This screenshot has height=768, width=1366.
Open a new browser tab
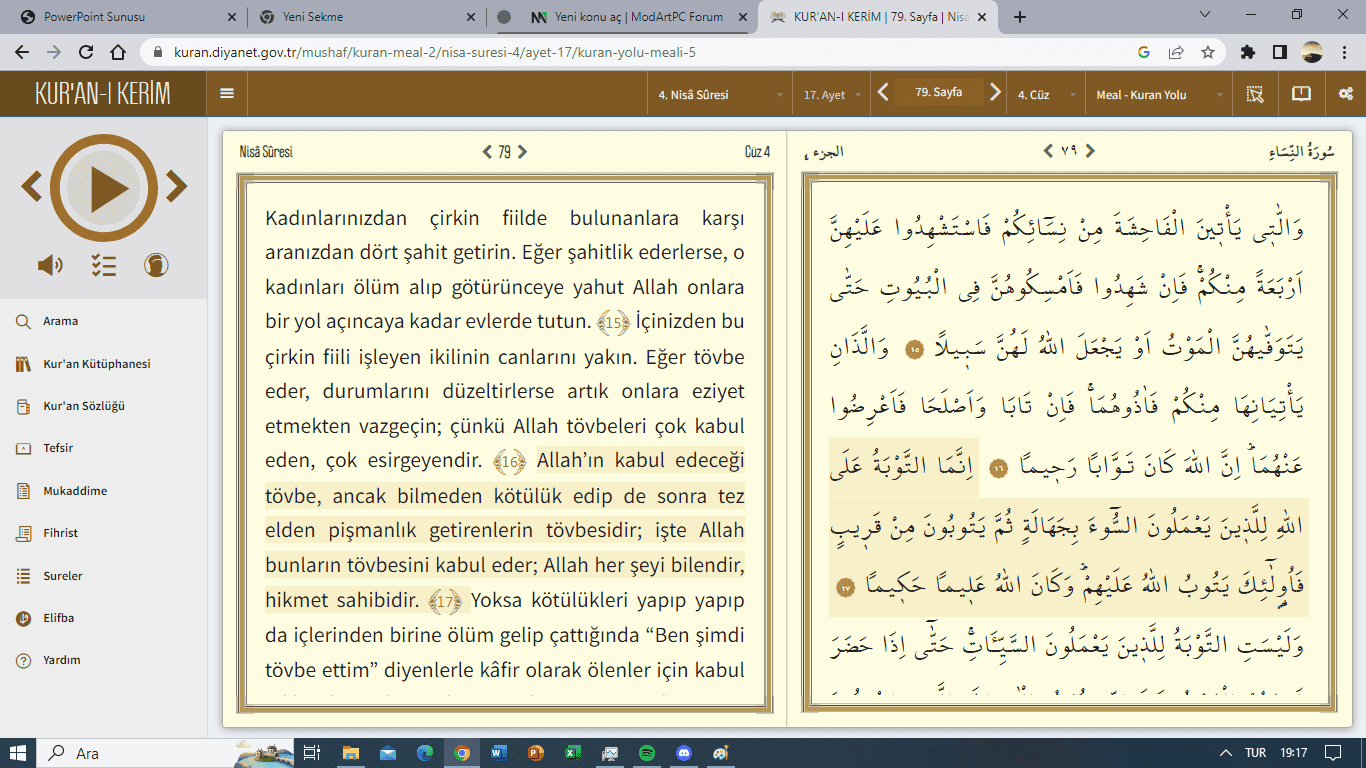[x=1020, y=17]
